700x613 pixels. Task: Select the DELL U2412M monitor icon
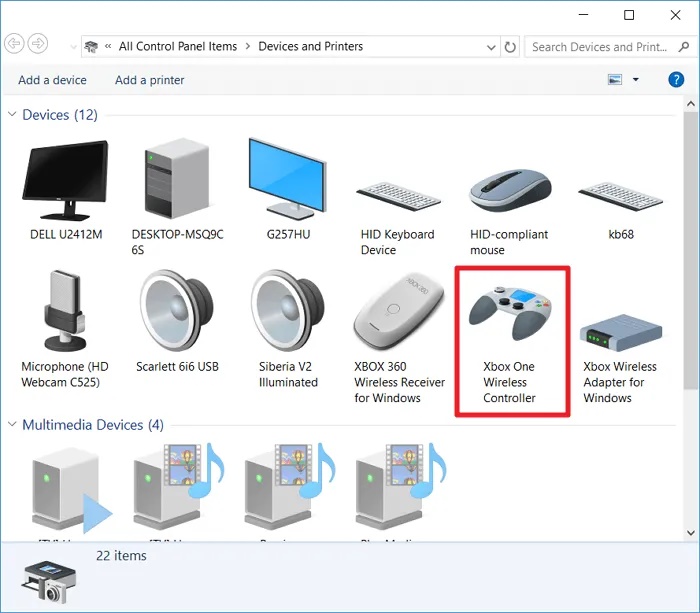[x=66, y=180]
